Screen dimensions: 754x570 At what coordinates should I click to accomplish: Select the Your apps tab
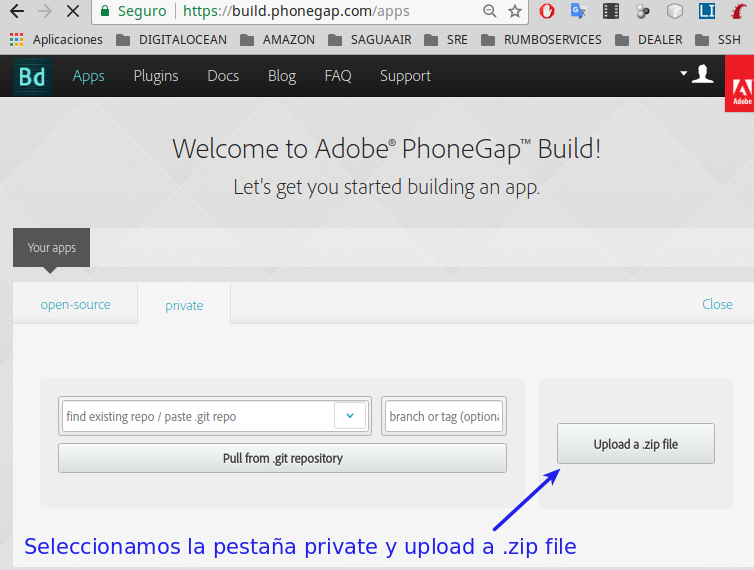[x=51, y=247]
